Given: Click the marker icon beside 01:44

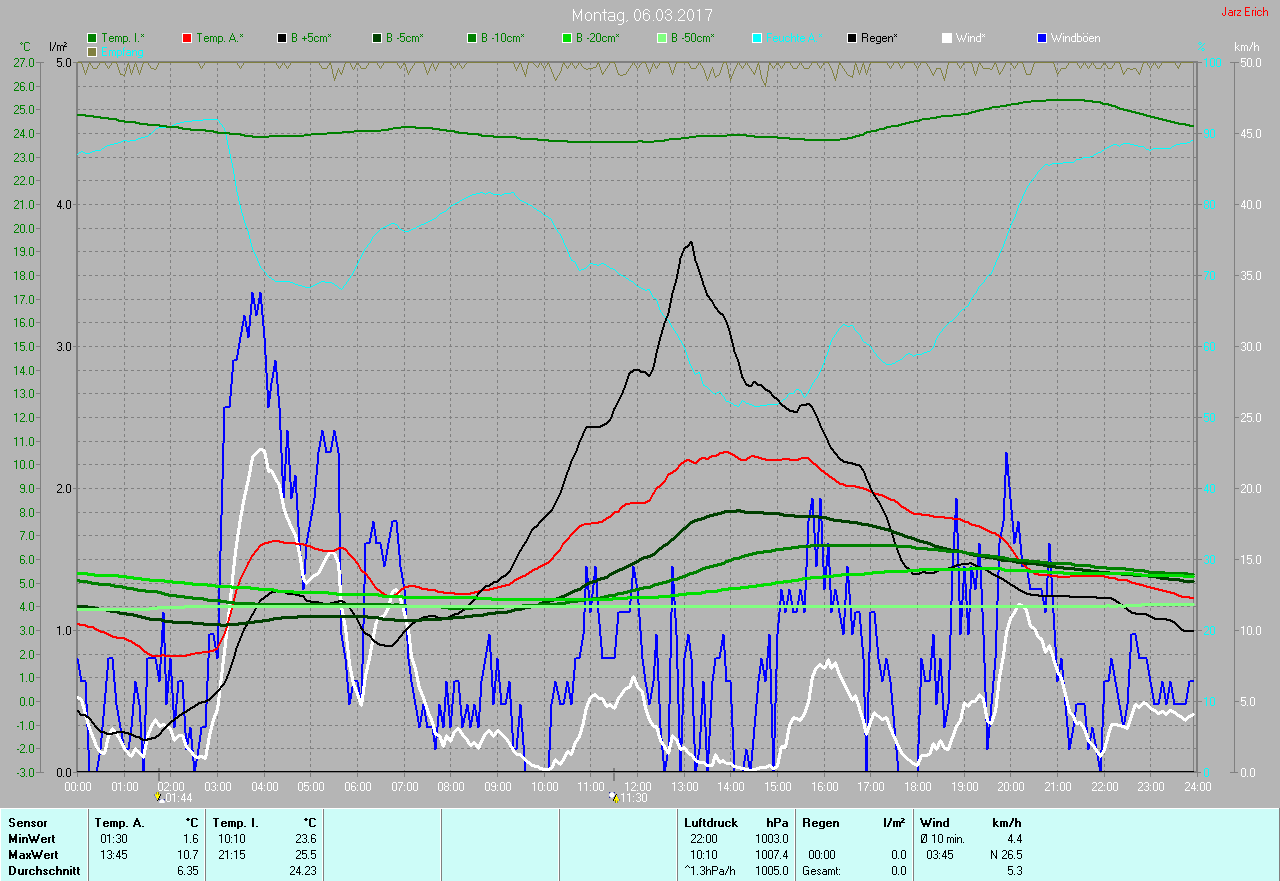Looking at the screenshot, I should click(159, 797).
